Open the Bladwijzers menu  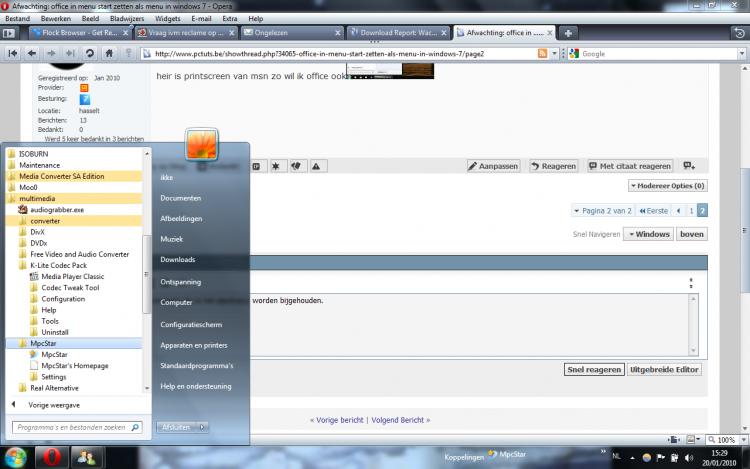(x=127, y=19)
